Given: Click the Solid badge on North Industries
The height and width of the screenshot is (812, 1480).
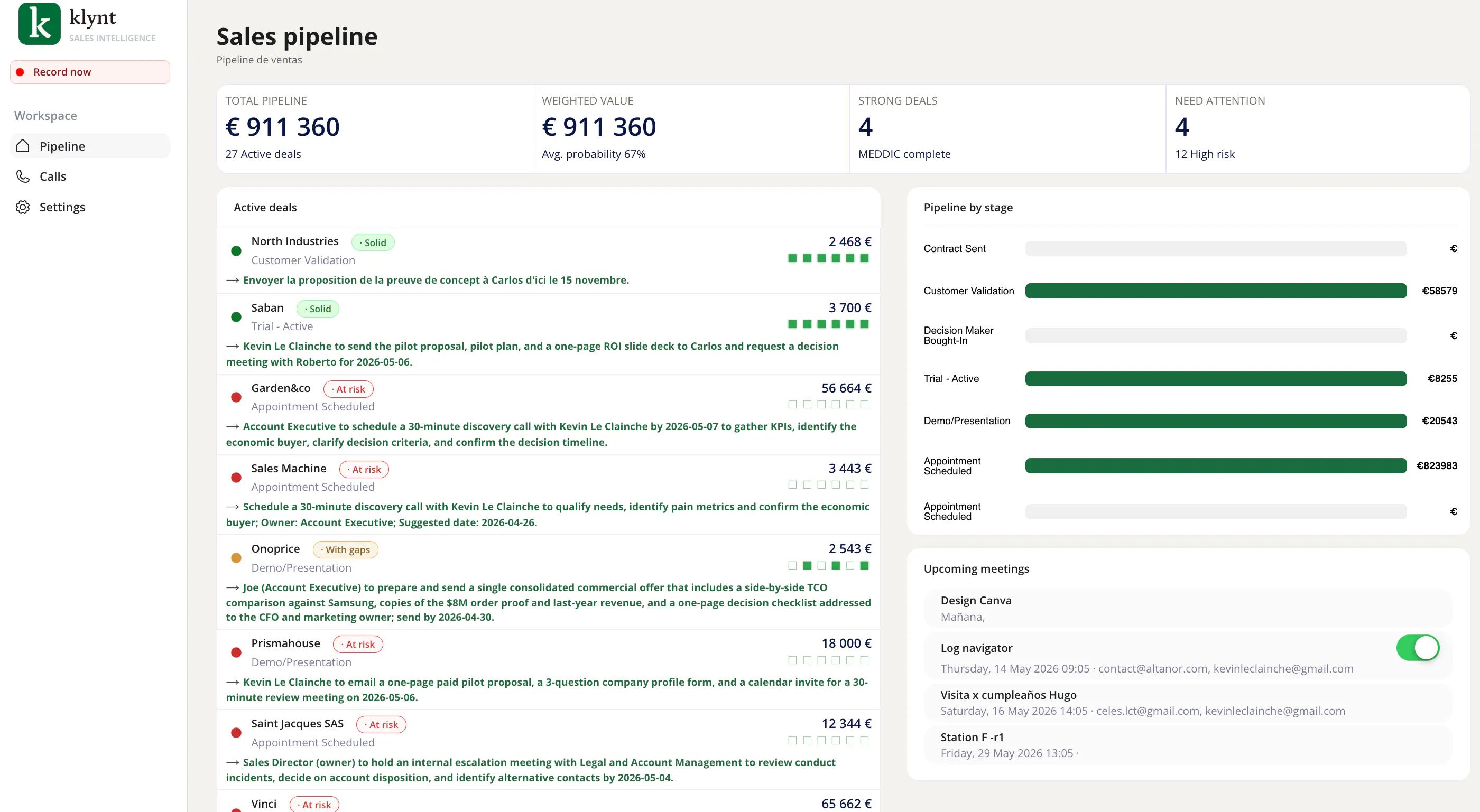Looking at the screenshot, I should pyautogui.click(x=373, y=242).
